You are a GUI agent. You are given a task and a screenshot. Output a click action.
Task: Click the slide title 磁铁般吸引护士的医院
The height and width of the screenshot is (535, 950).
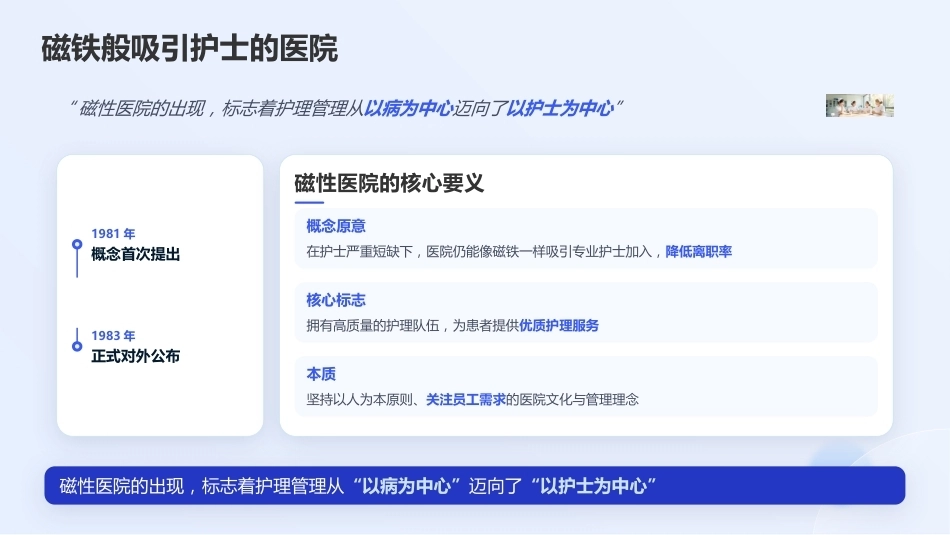click(x=190, y=48)
